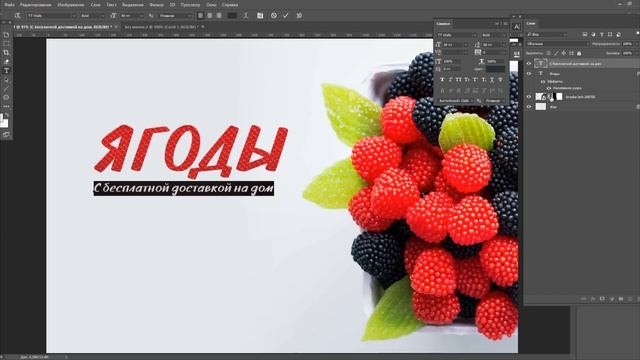Toggle character and paragraph panels icon

[x=260, y=16]
